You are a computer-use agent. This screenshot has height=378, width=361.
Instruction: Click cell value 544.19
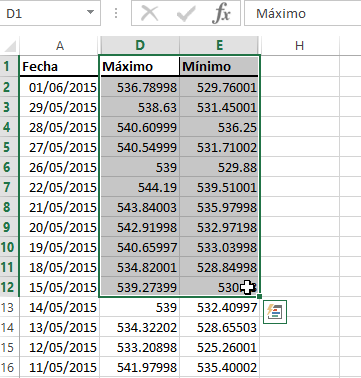click(x=140, y=187)
